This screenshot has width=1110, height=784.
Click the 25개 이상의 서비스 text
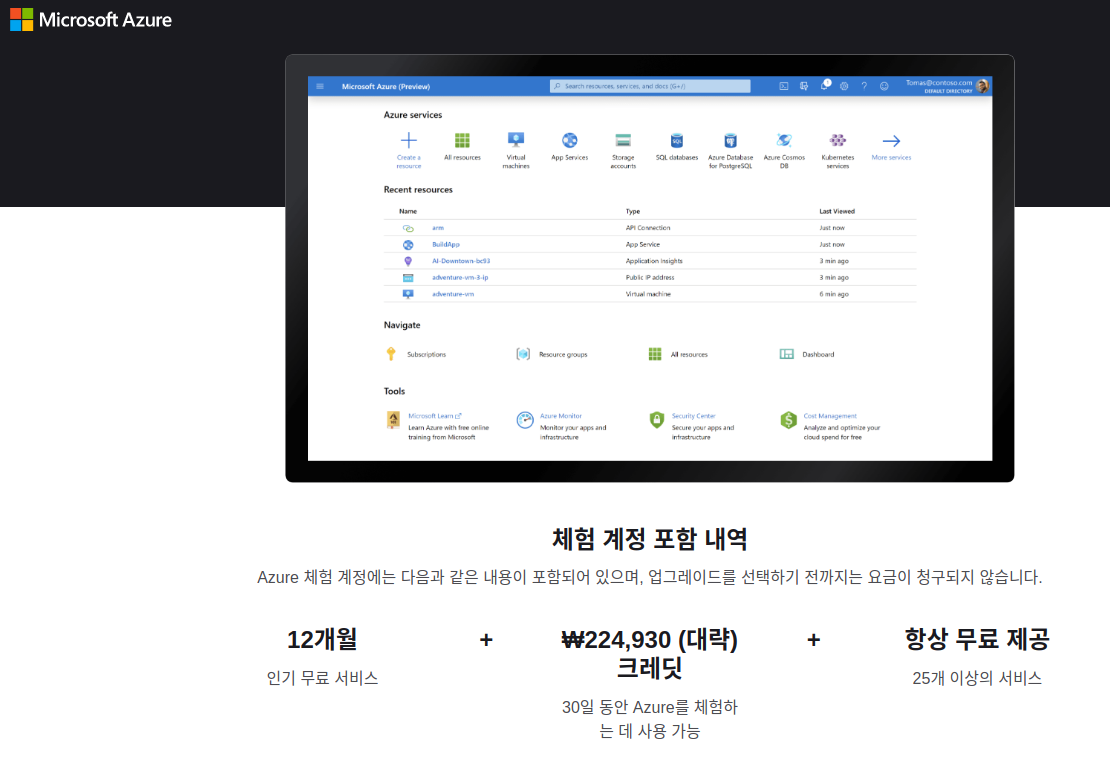pos(977,678)
